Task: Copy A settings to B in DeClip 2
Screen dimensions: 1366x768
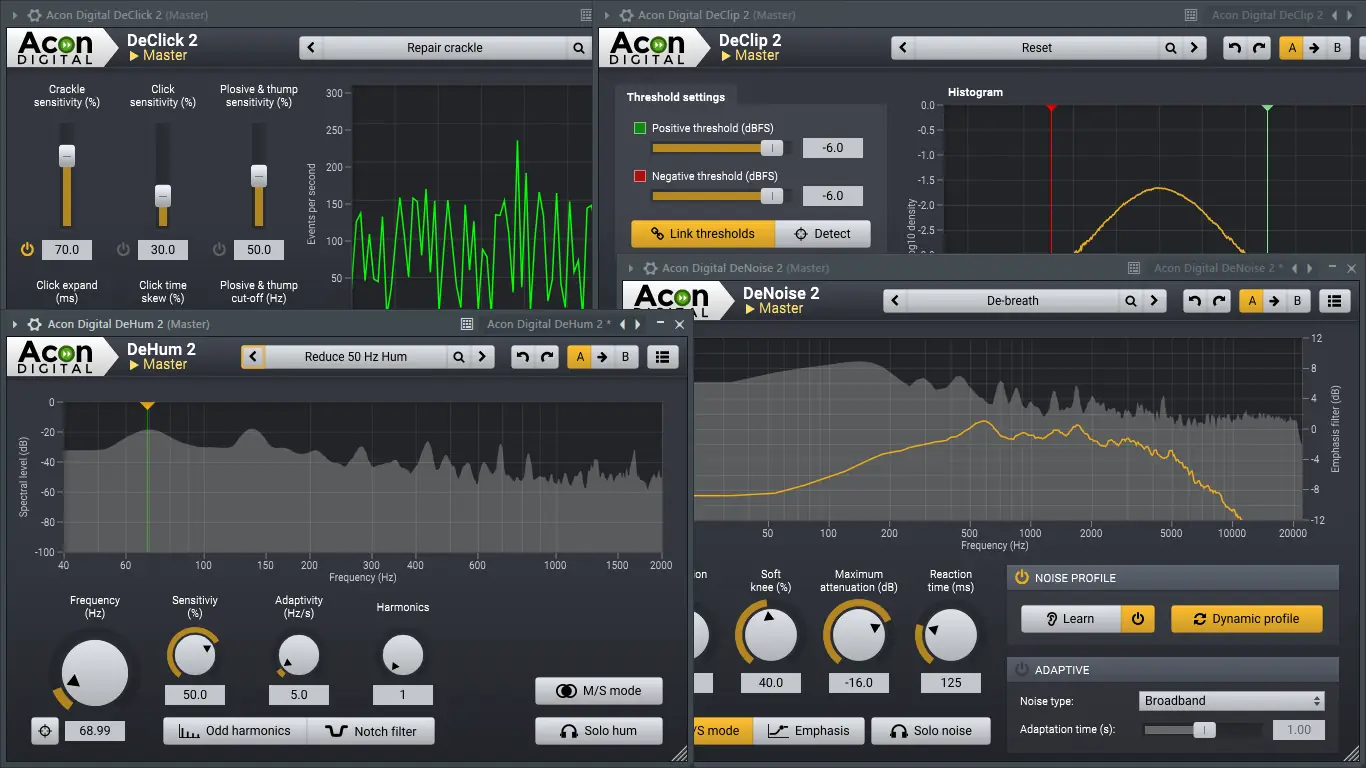Action: (x=1315, y=48)
